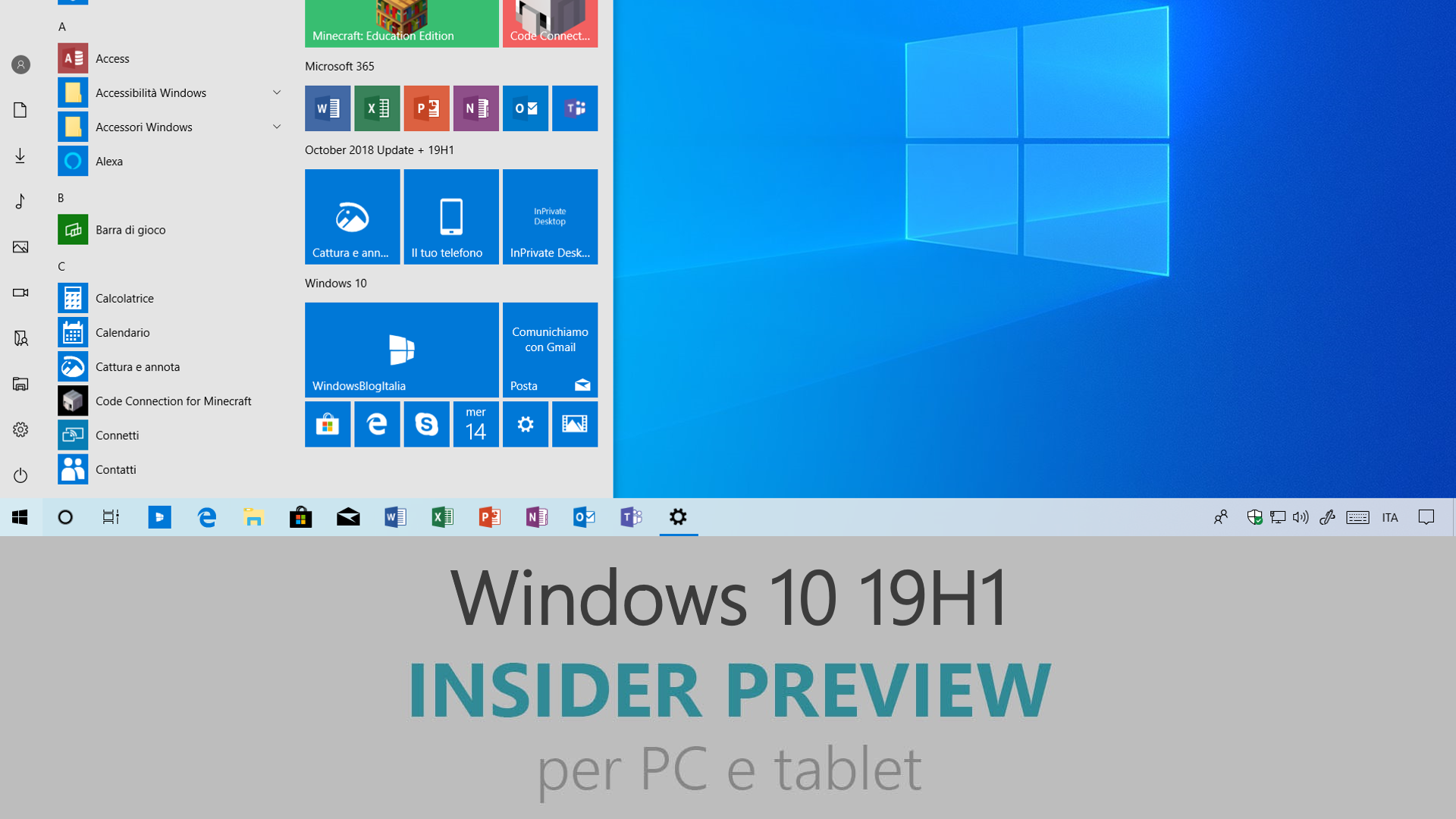Expand Accessibilità Windows submenu
Viewport: 1456px width, 819px height.
click(277, 92)
